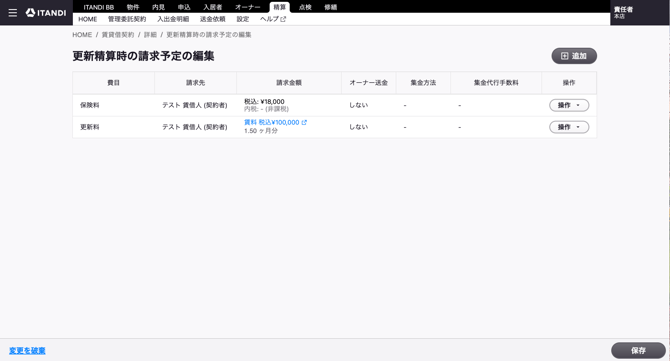Click 変更を破棄 link
Image resolution: width=670 pixels, height=361 pixels.
(27, 351)
